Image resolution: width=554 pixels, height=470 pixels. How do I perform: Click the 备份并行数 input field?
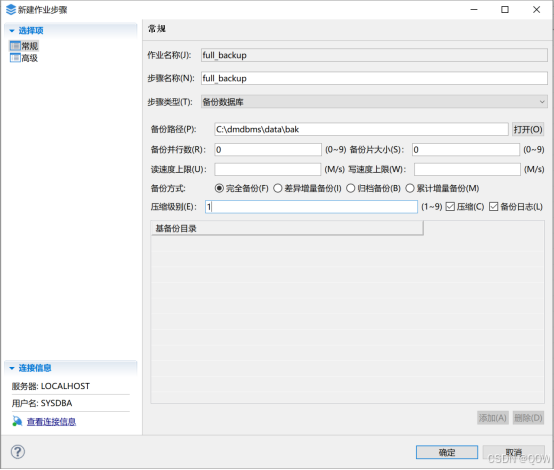pyautogui.click(x=268, y=149)
